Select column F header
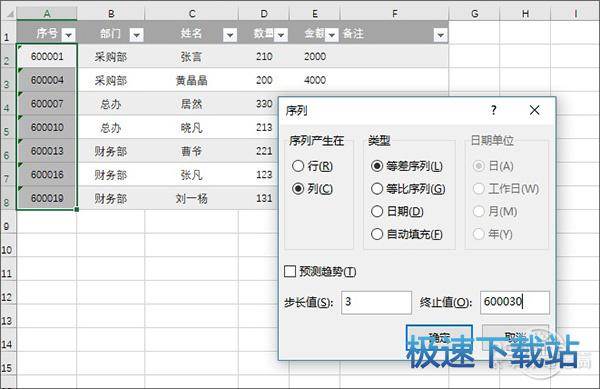600x389 pixels. point(395,14)
